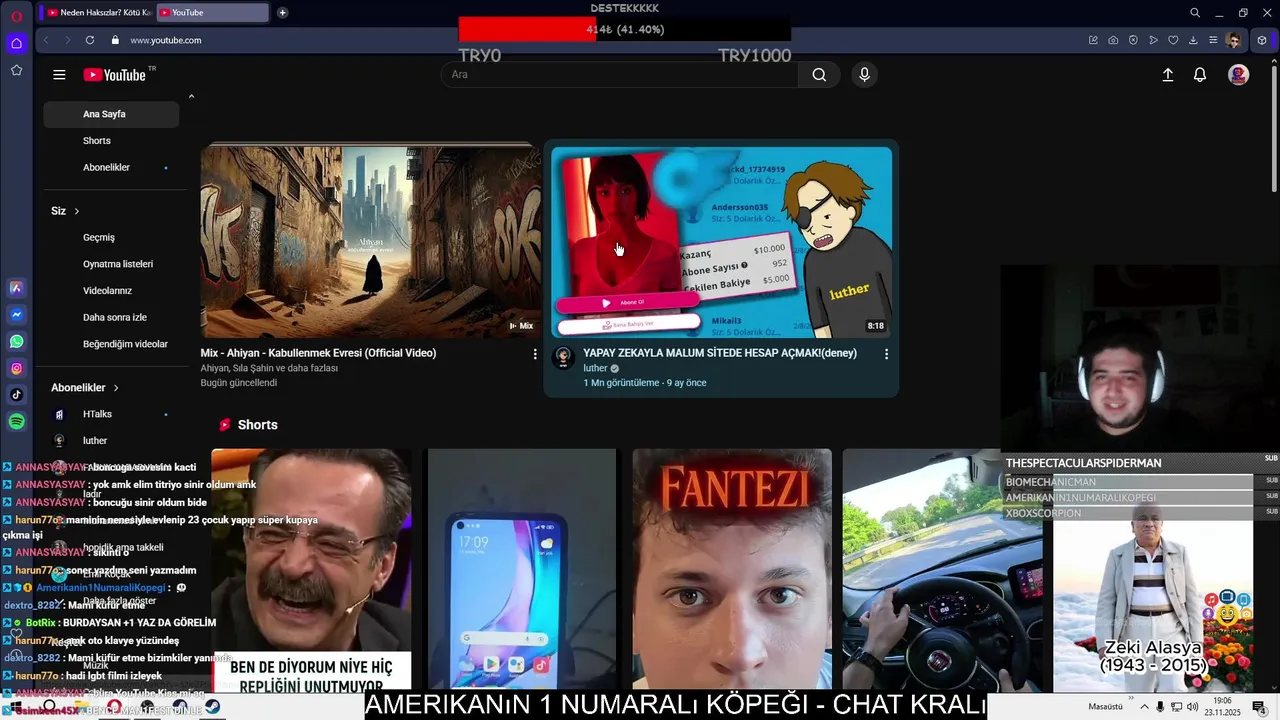Open YouTube notifications bell
This screenshot has height=720, width=1280.
(x=1200, y=75)
